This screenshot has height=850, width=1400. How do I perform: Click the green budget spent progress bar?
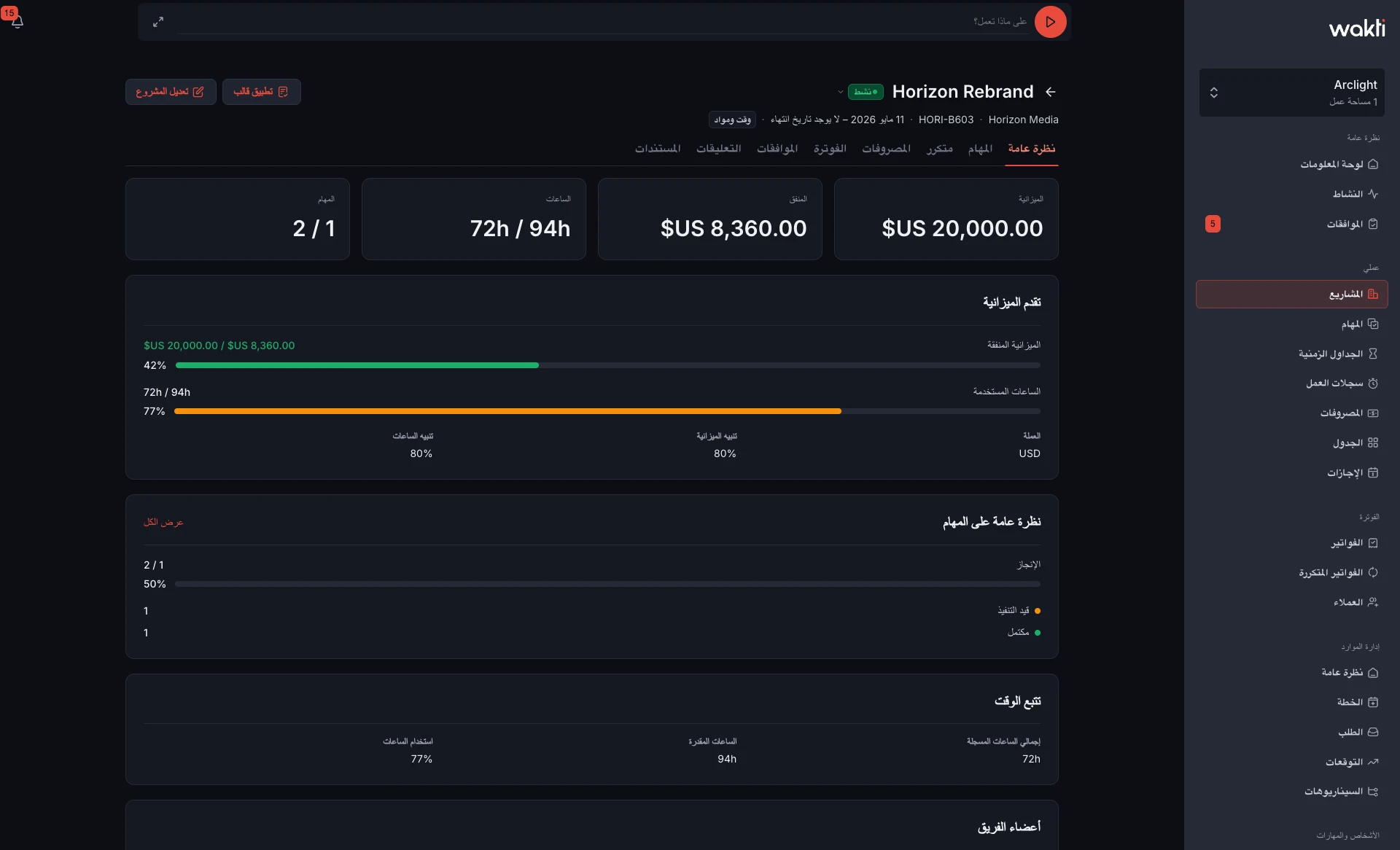(x=607, y=365)
